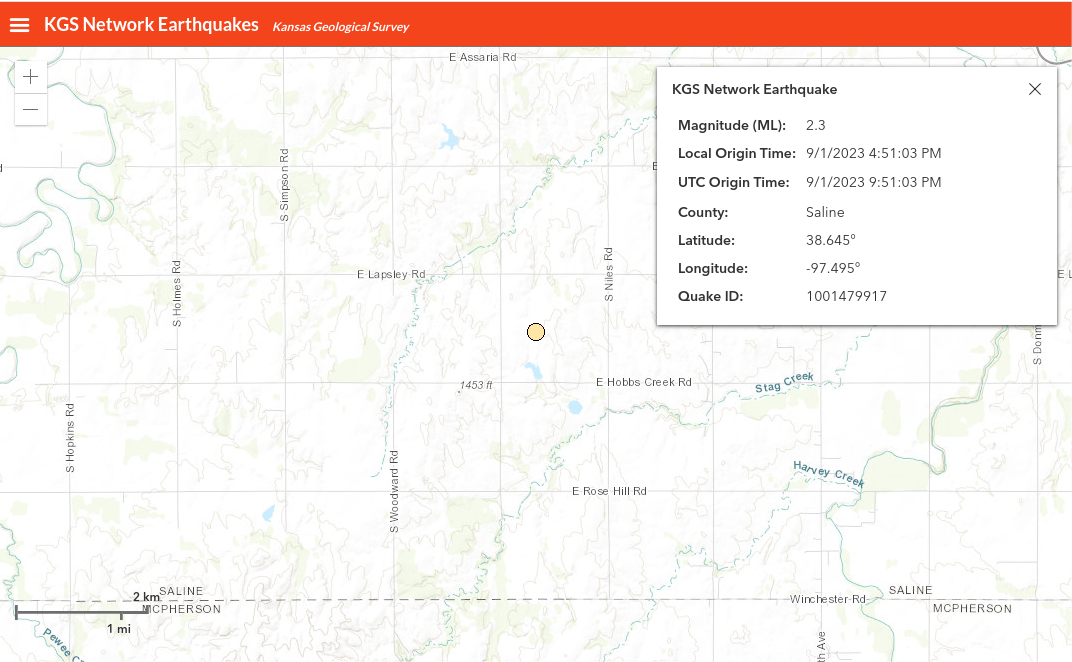Close the KGS Network Earthquake popup
1072x662 pixels.
1035,89
